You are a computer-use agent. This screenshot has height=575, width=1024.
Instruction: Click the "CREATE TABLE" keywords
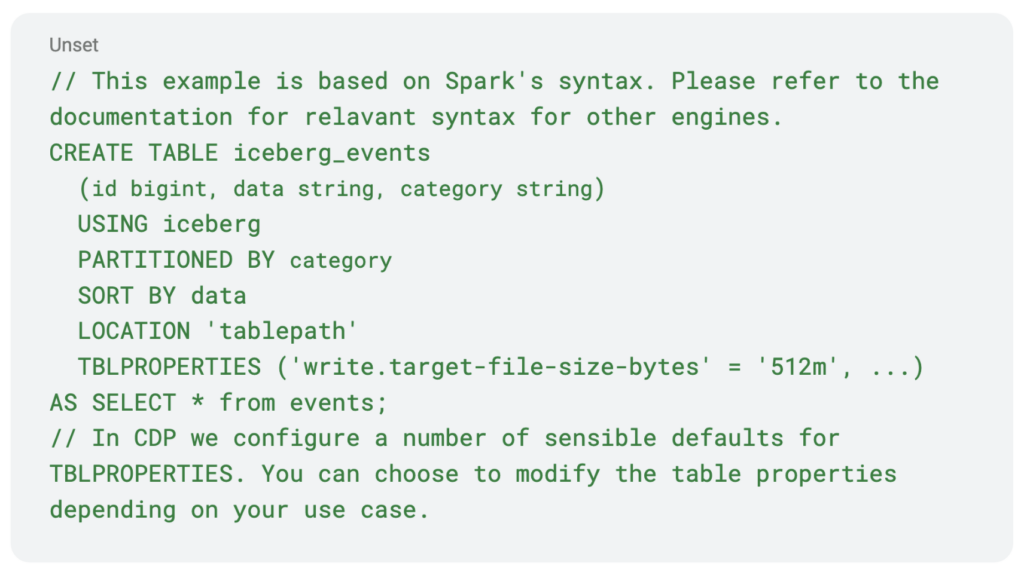pos(134,153)
